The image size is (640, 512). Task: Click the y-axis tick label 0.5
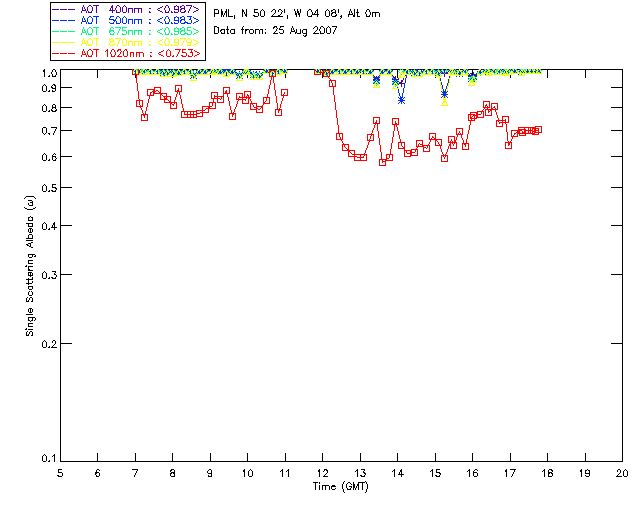(49, 188)
